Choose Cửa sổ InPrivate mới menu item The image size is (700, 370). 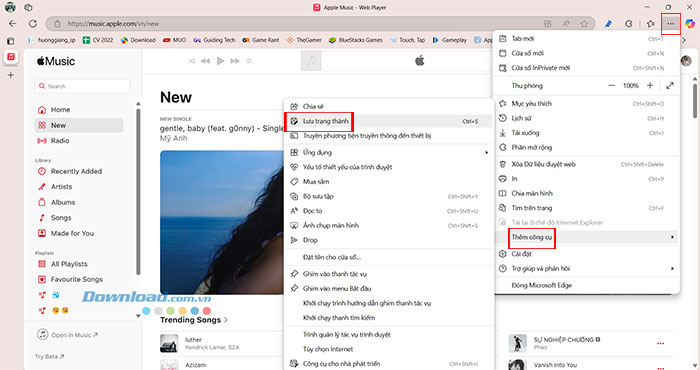[x=587, y=68]
